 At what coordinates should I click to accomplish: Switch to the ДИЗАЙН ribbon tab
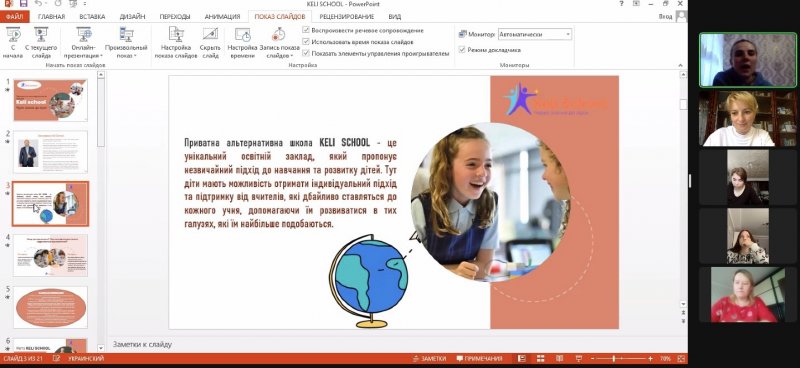(132, 16)
